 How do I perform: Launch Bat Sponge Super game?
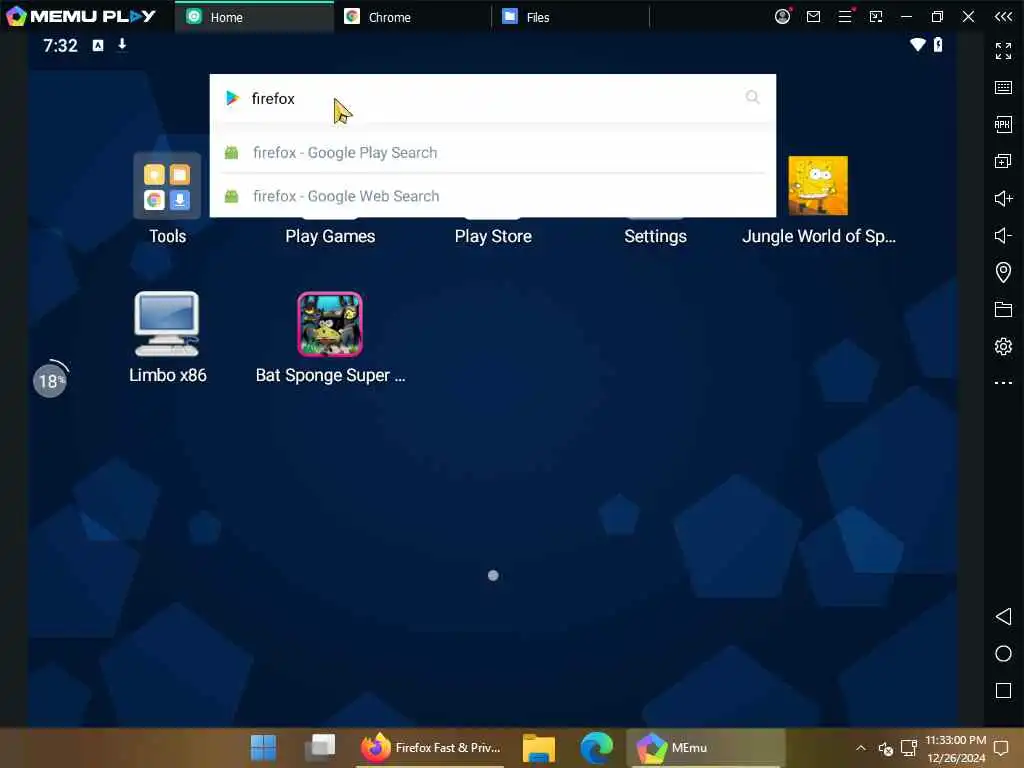click(x=330, y=324)
